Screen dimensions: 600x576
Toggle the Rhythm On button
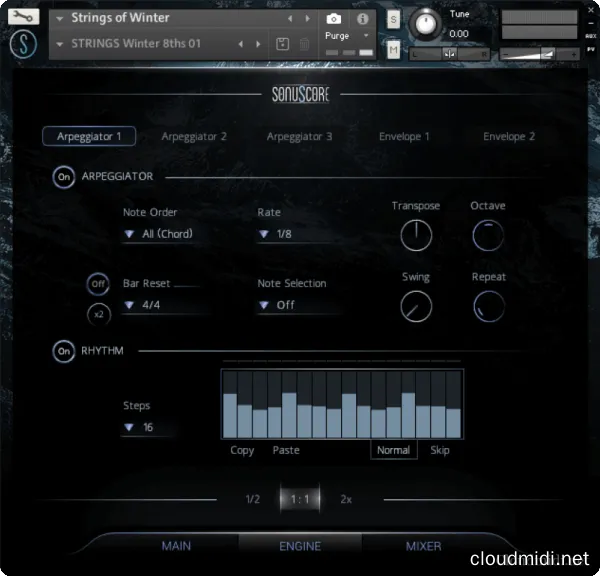coord(64,351)
